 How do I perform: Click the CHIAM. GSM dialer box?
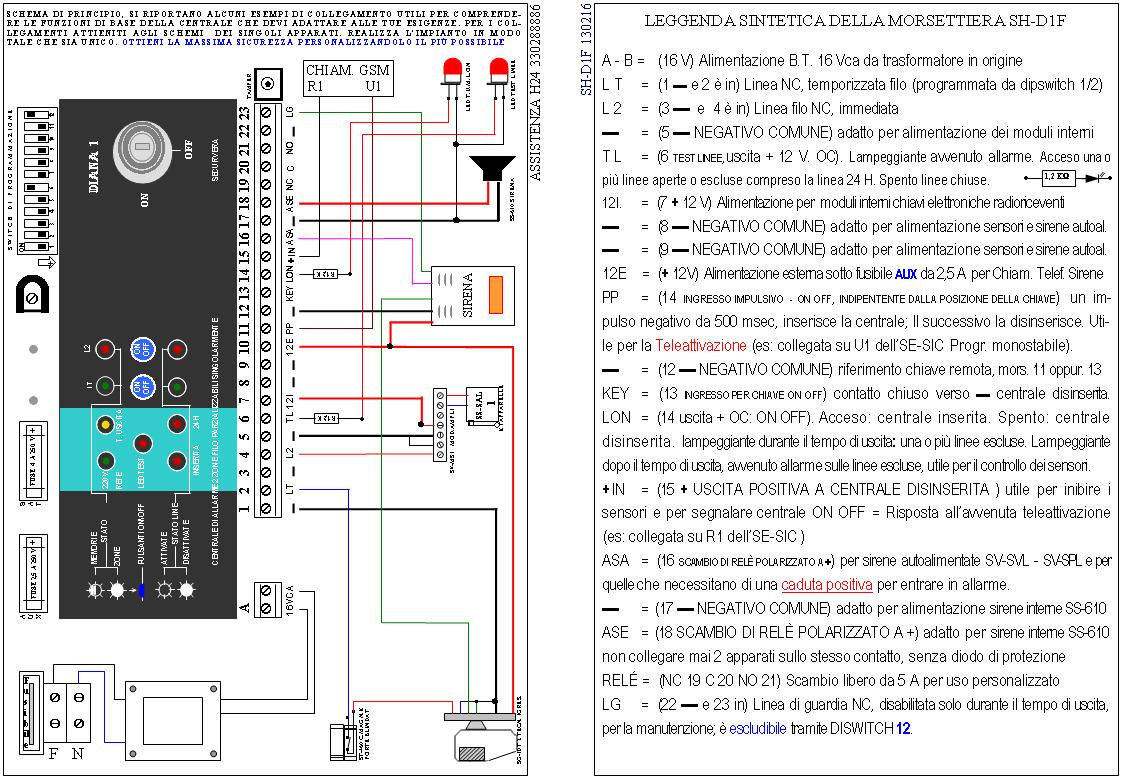point(348,79)
